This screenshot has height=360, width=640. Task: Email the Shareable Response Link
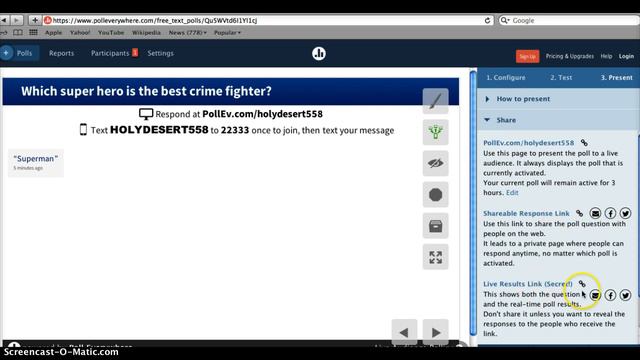coord(595,213)
